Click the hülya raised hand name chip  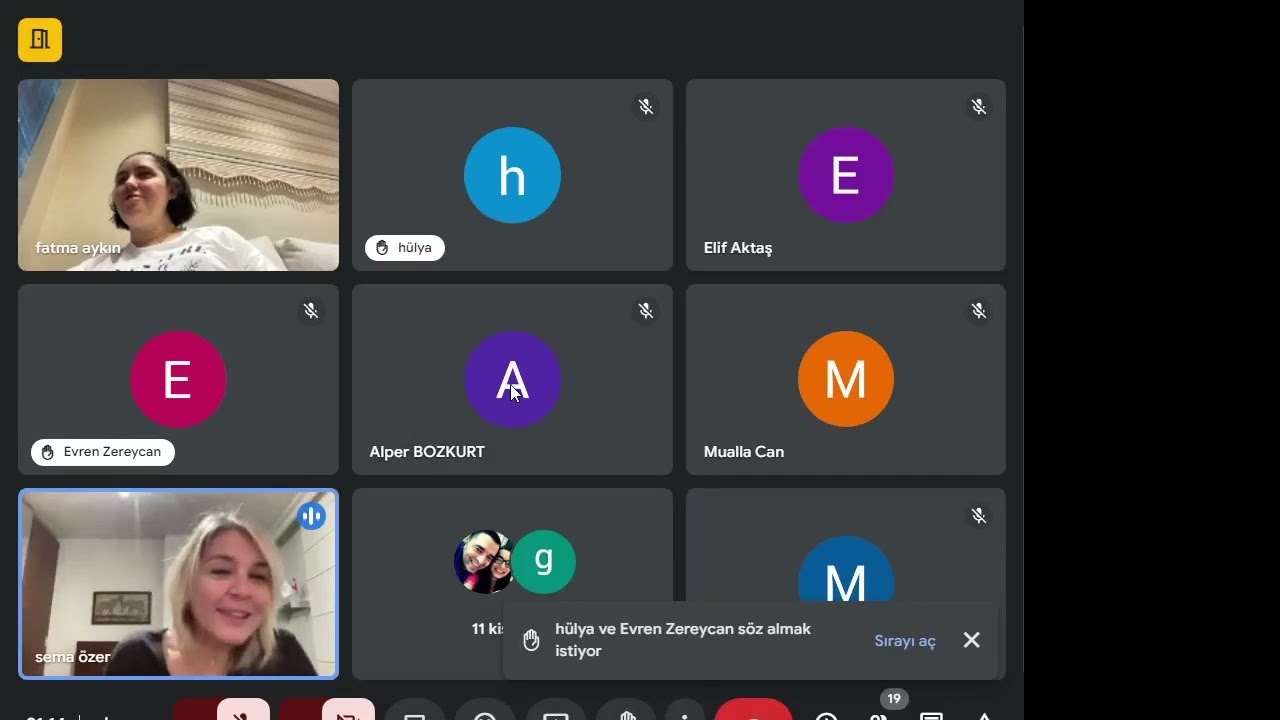405,248
